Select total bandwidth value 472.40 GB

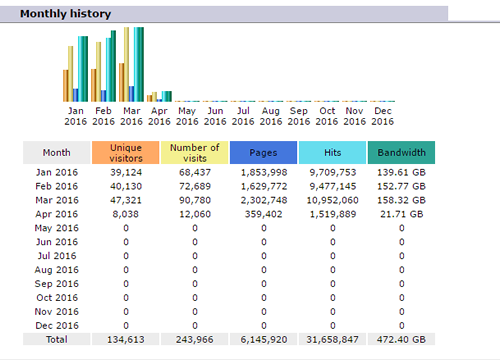(x=401, y=339)
